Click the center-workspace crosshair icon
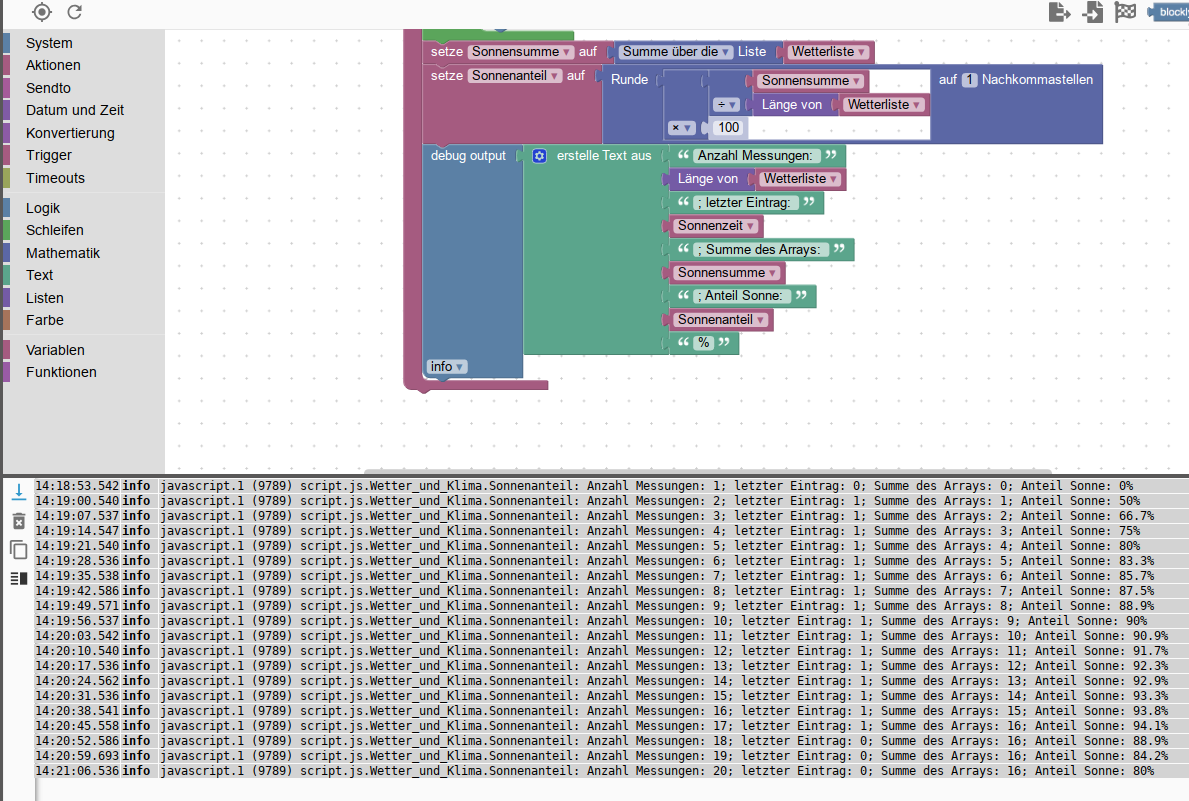Screen dimensions: 1189x801 (42, 12)
